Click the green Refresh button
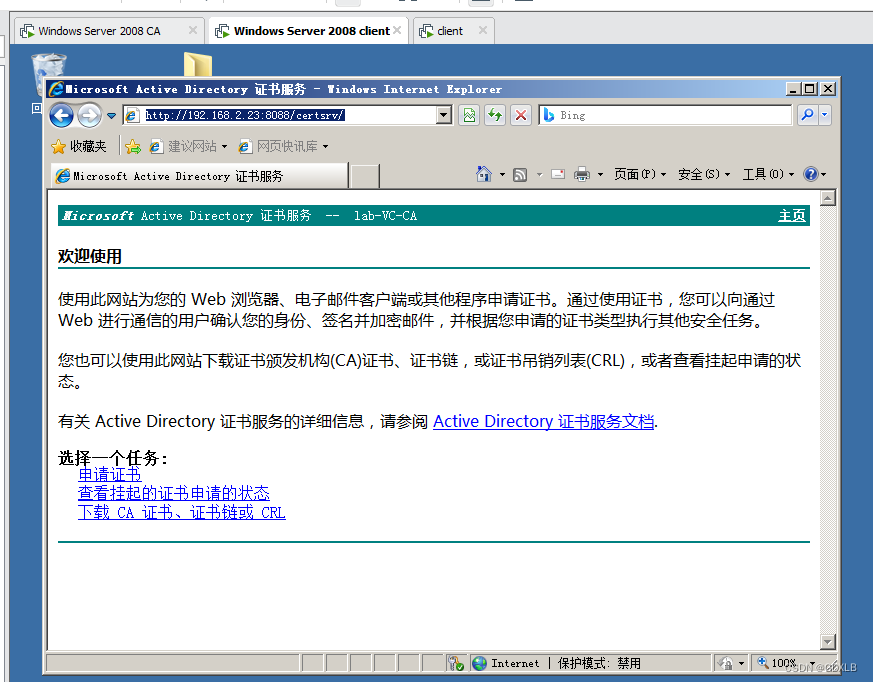Viewport: 873px width, 682px height. pos(495,115)
